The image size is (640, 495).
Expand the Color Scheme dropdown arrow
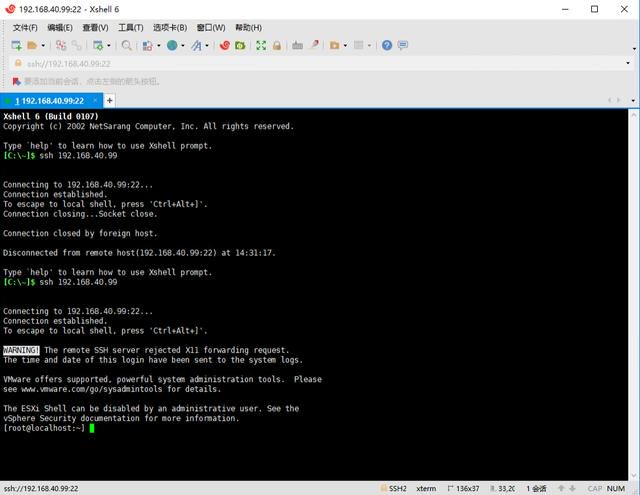(158, 45)
